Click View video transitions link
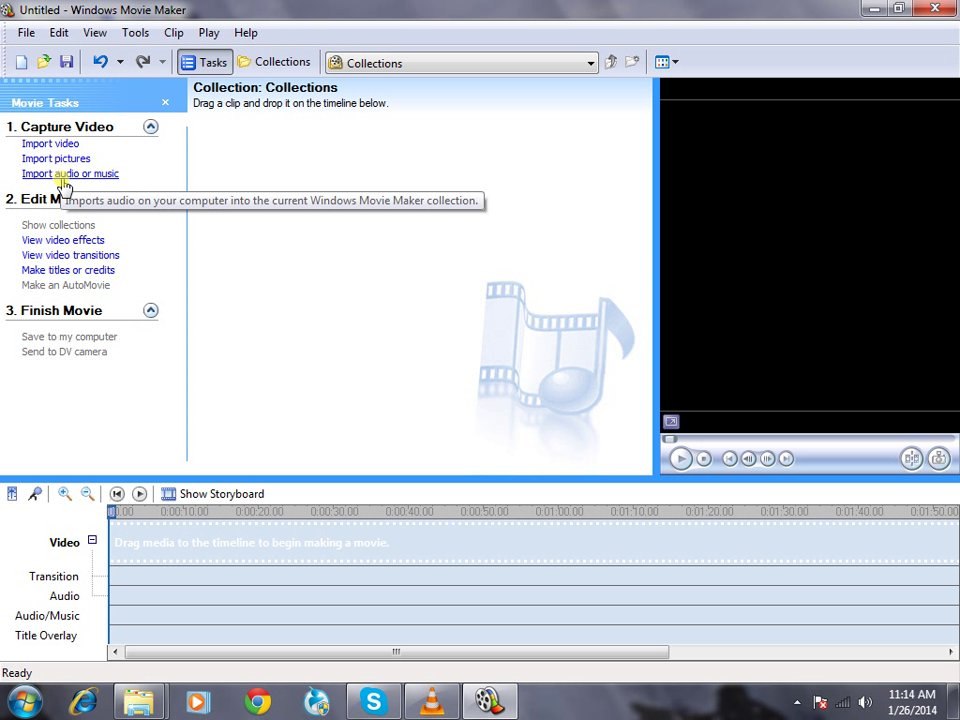Screen dimensions: 960x720 [x=70, y=255]
